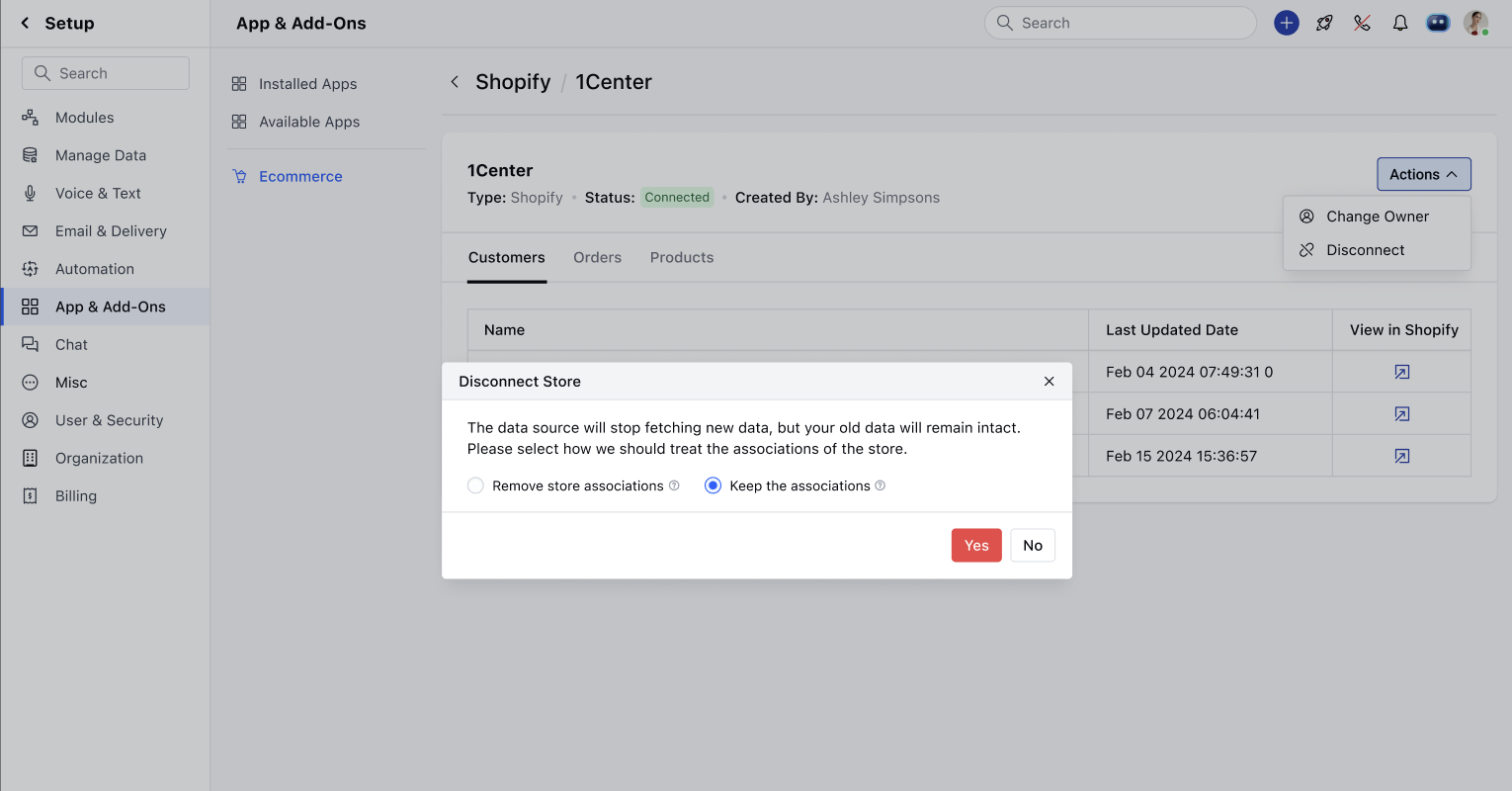
Task: Click help icon beside Remove store associations
Action: click(674, 485)
